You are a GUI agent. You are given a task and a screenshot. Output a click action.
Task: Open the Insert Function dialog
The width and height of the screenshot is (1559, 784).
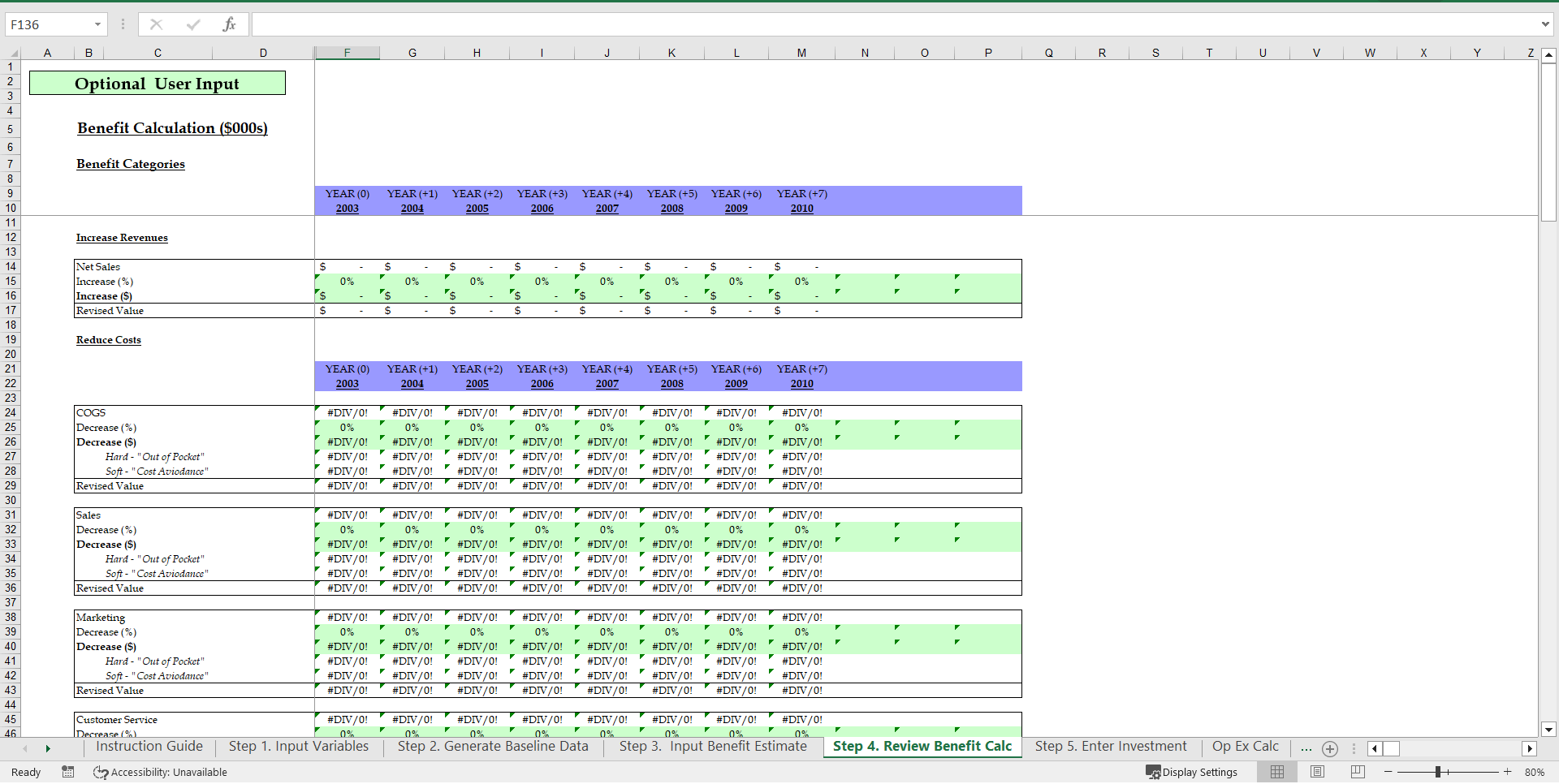coord(230,24)
